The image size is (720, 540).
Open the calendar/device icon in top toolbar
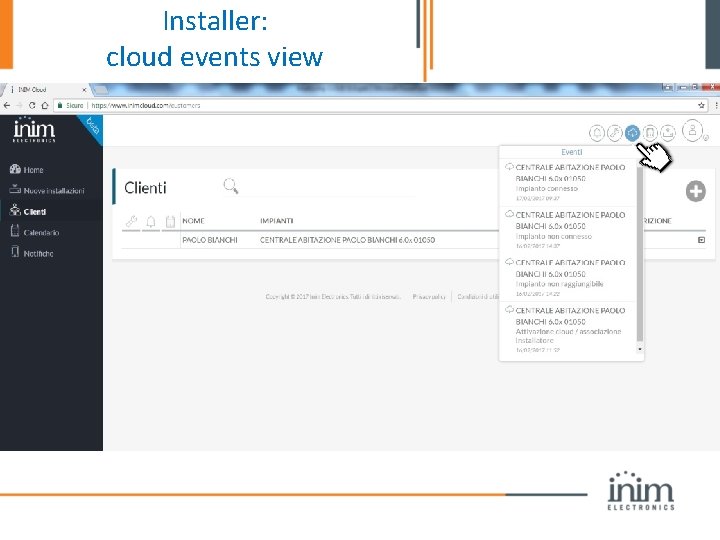pos(650,133)
